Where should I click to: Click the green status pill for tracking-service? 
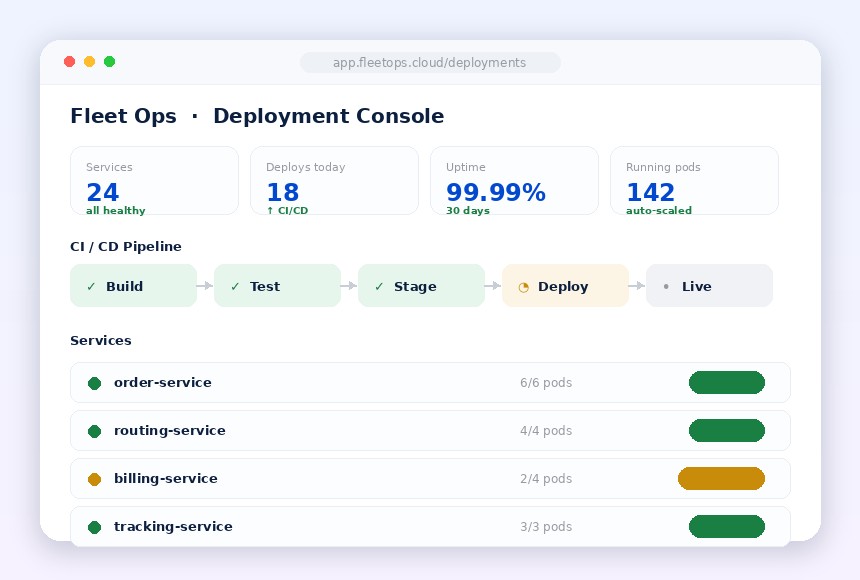click(727, 526)
